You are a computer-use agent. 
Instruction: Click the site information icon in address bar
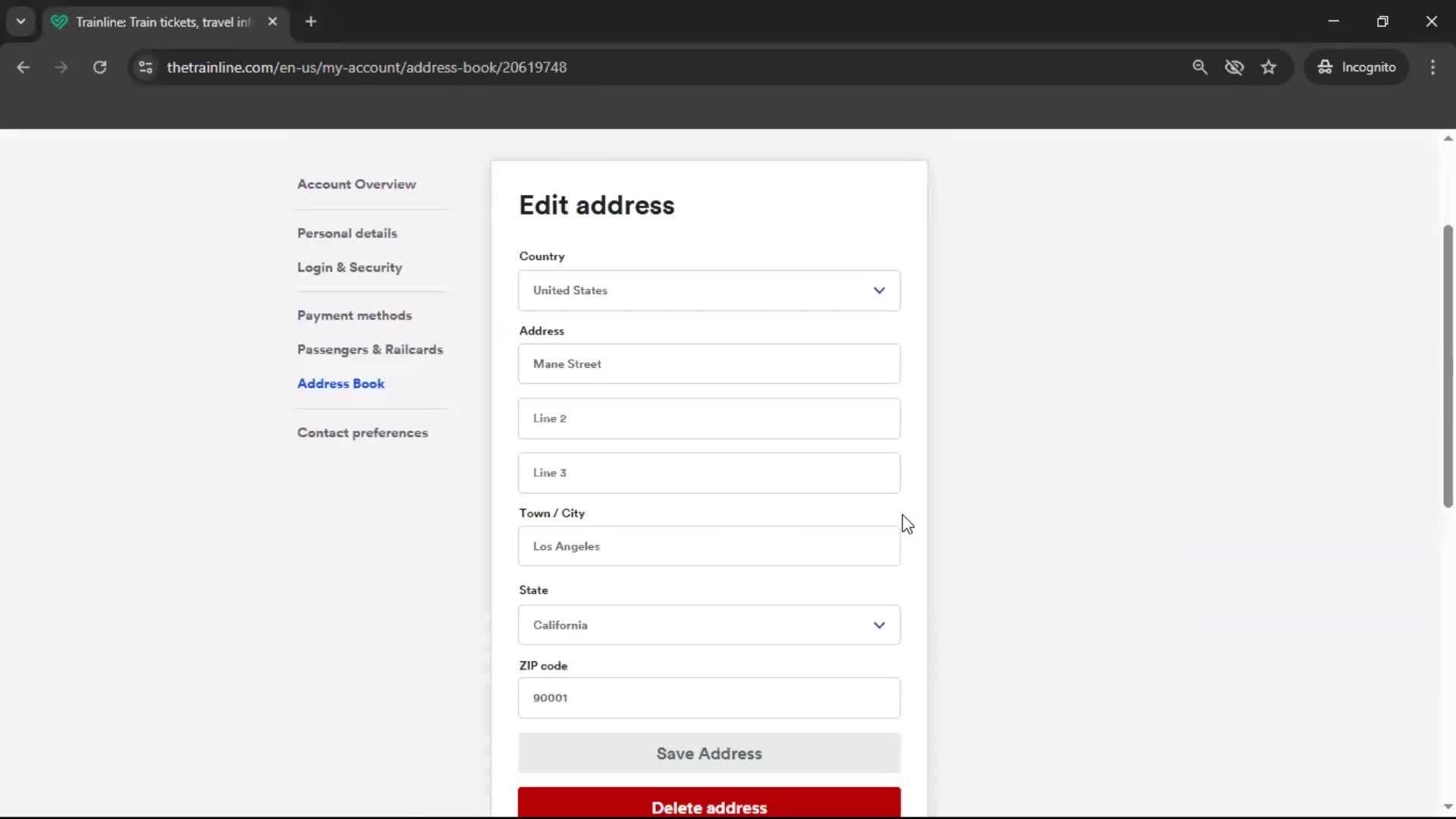tap(145, 67)
